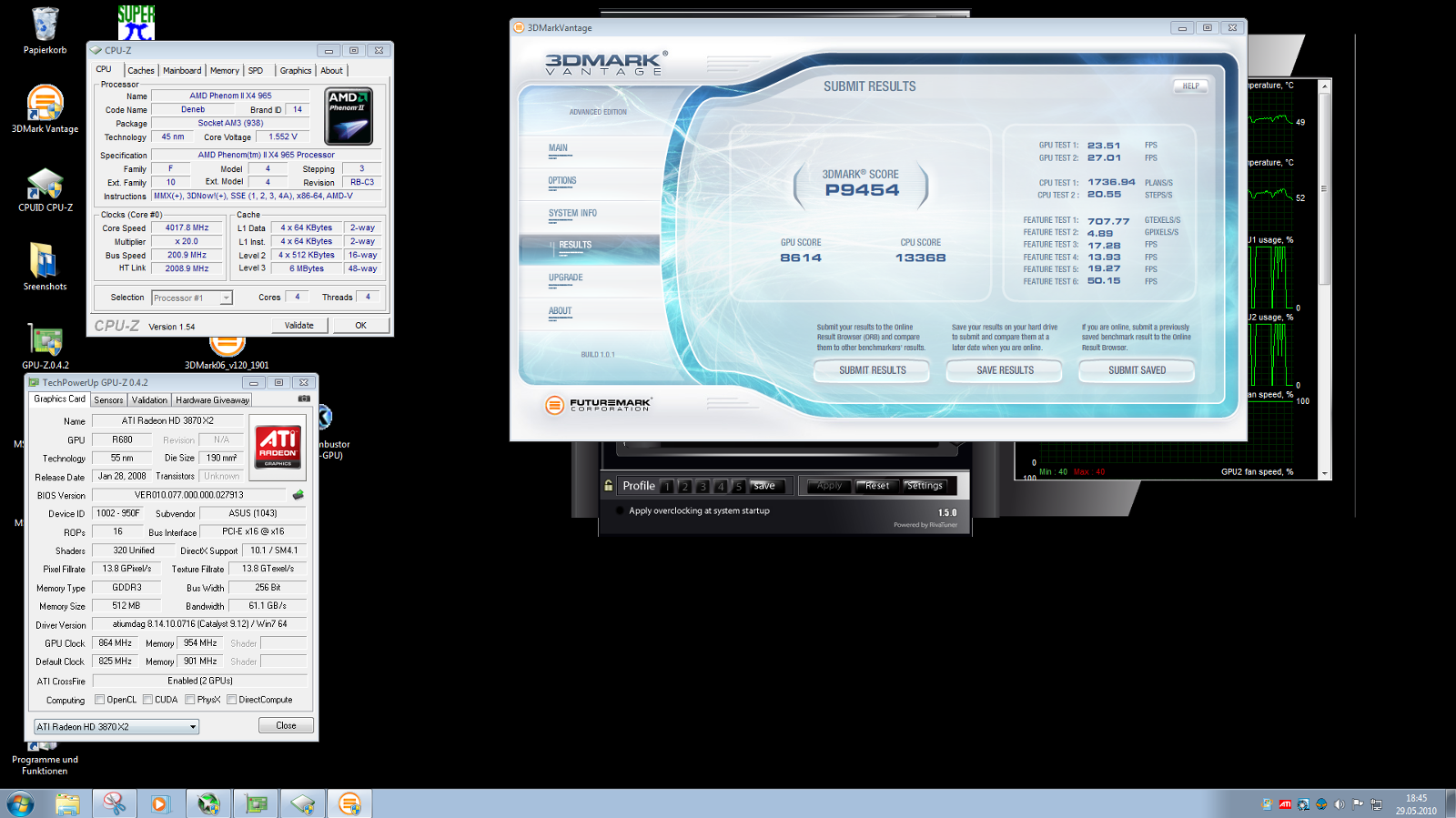Click the volume speaker tray icon

click(1339, 804)
